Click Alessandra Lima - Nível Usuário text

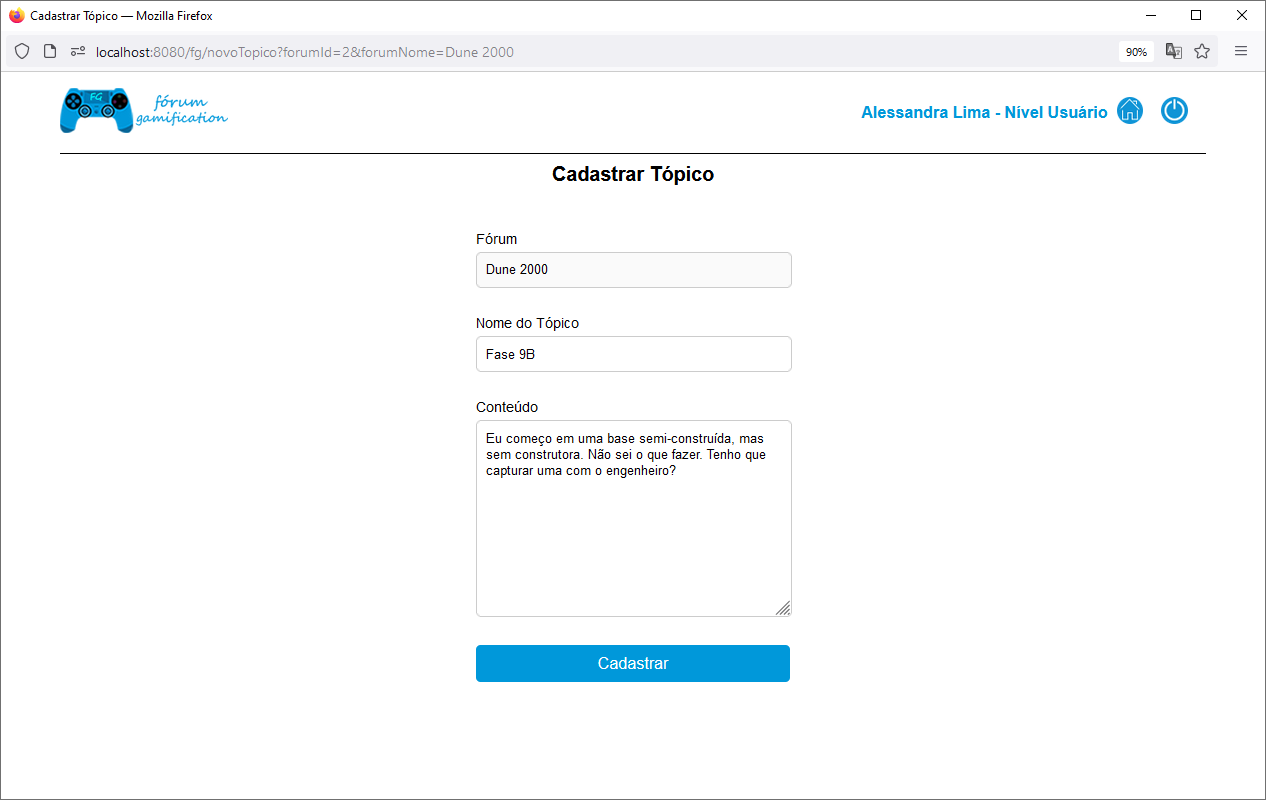[984, 112]
